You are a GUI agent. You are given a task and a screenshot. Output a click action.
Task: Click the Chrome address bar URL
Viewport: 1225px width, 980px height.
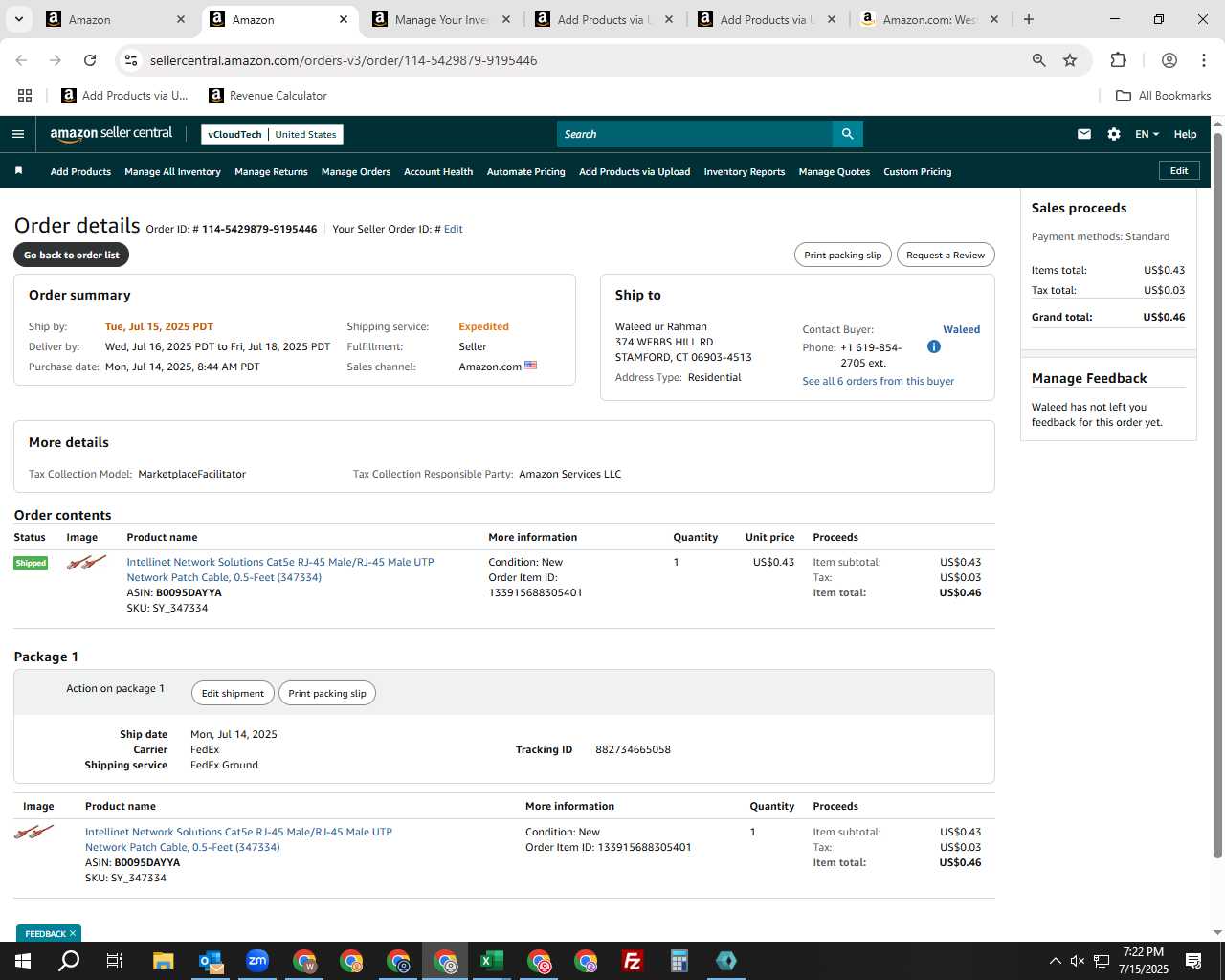tap(344, 60)
